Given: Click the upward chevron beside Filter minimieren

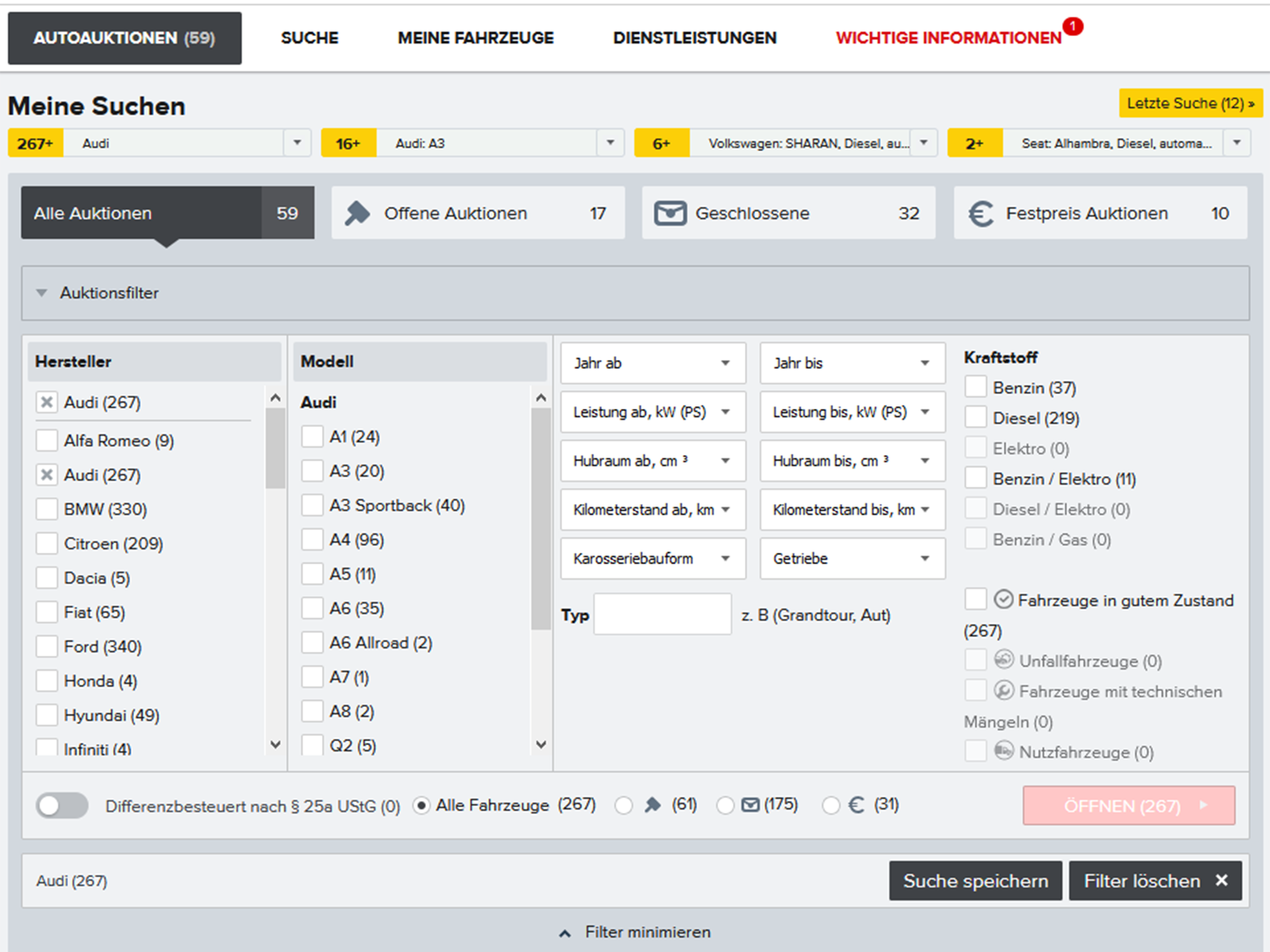Looking at the screenshot, I should [565, 933].
